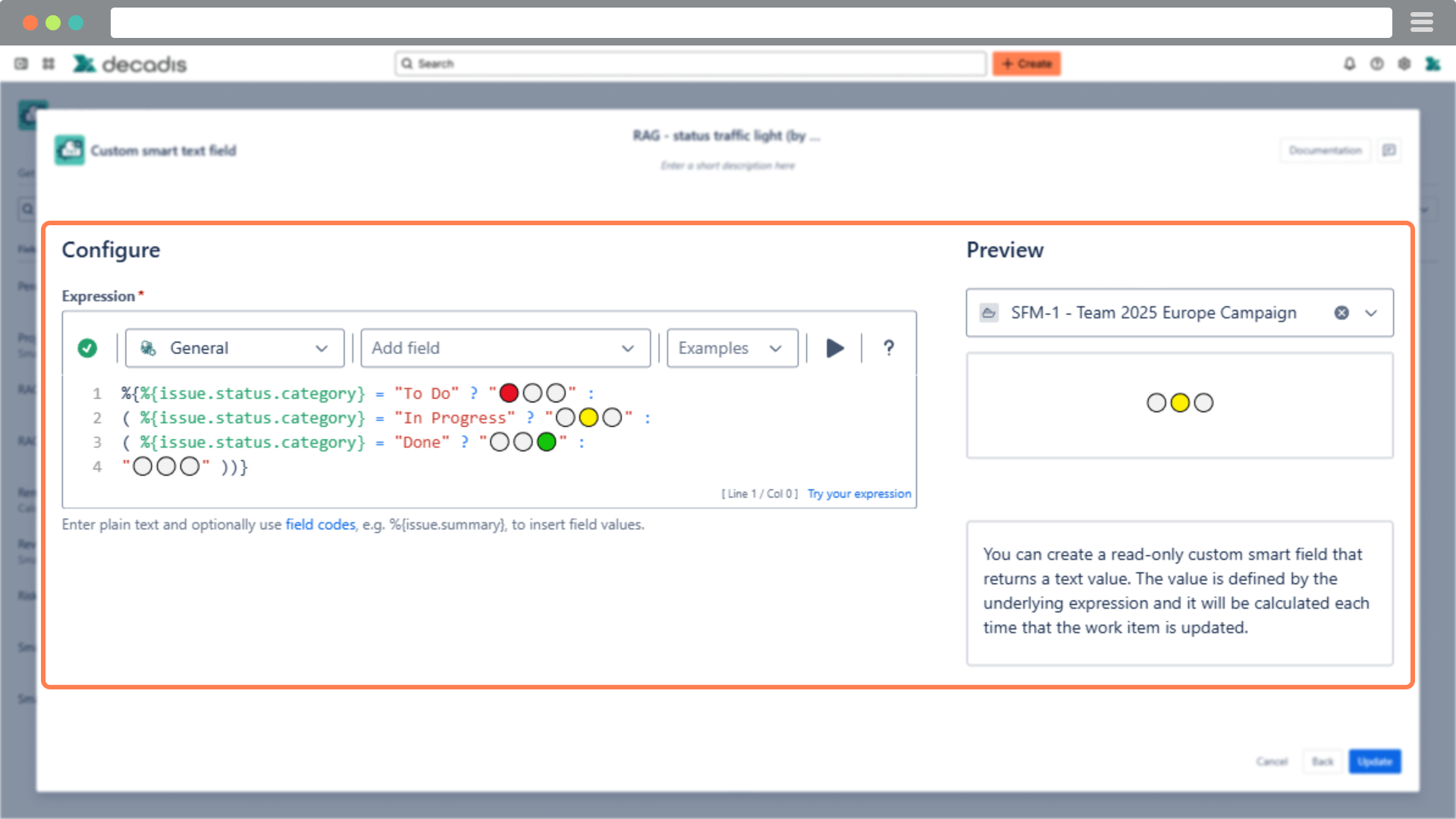Image resolution: width=1456 pixels, height=819 pixels.
Task: Click the red circle in line 1
Action: point(509,393)
